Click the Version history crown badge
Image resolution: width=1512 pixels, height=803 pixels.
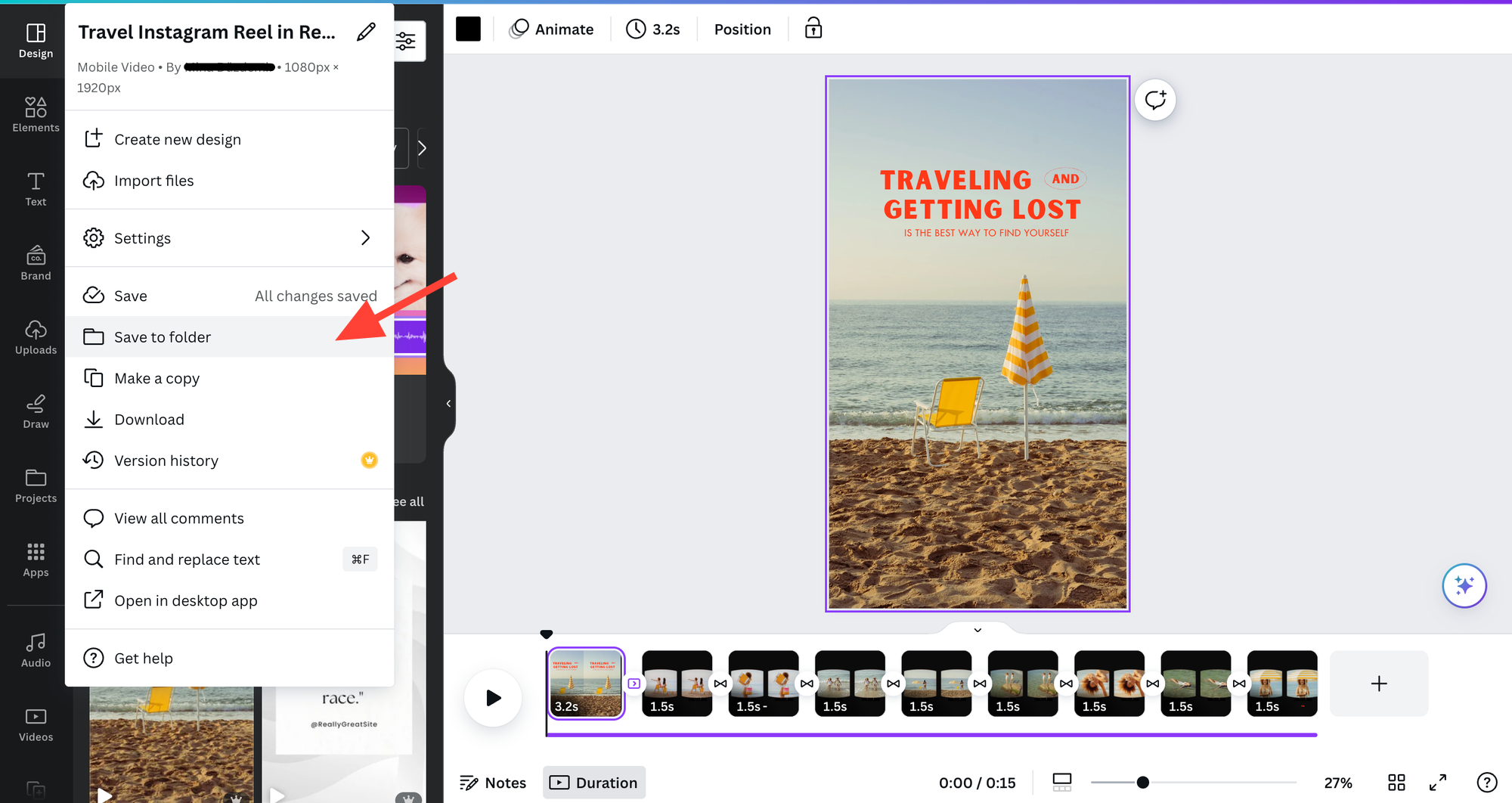click(x=369, y=460)
